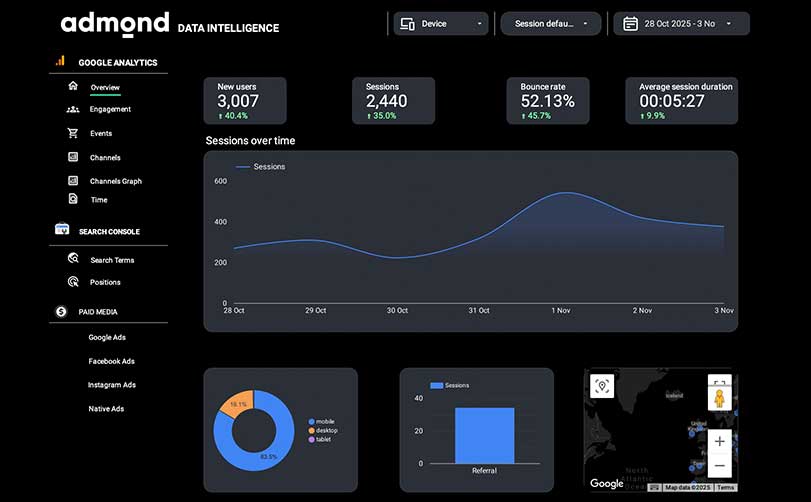811x502 pixels.
Task: Click the Overview home icon
Action: (73, 86)
